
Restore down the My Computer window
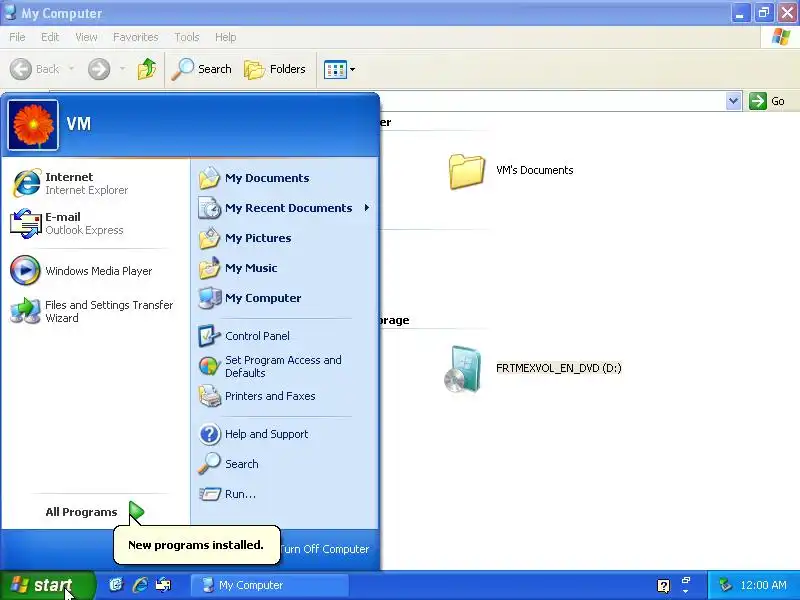[764, 13]
